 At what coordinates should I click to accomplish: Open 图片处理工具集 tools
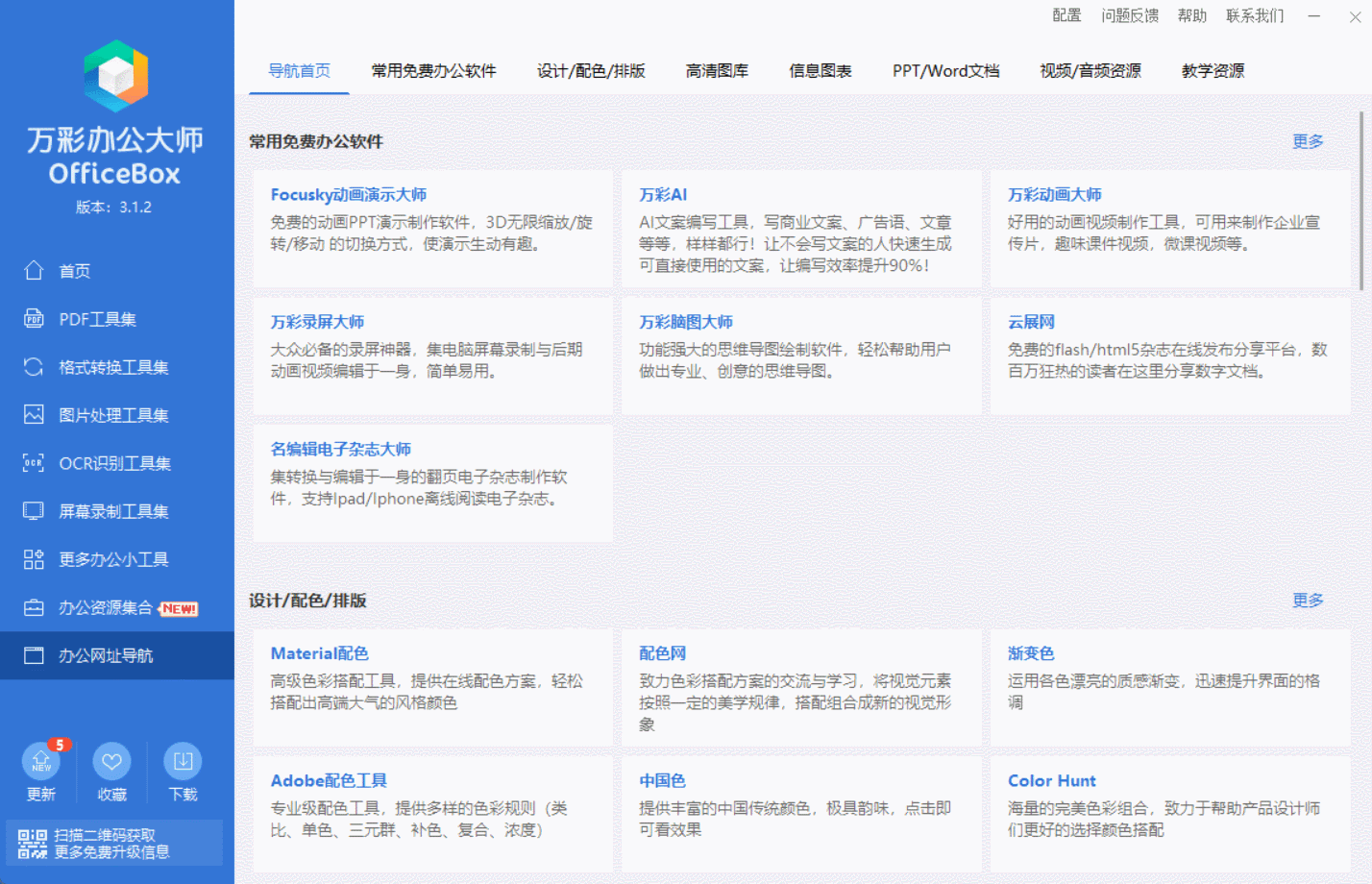[x=106, y=414]
